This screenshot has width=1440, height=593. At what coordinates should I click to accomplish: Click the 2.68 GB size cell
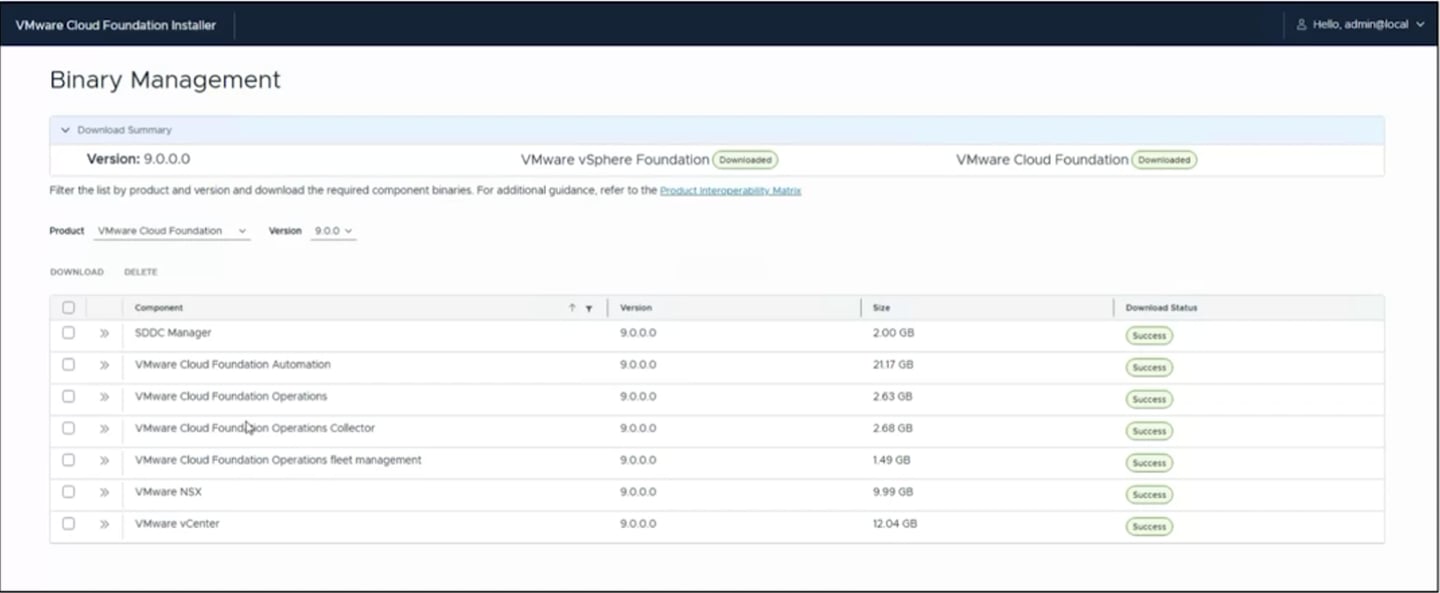[893, 428]
